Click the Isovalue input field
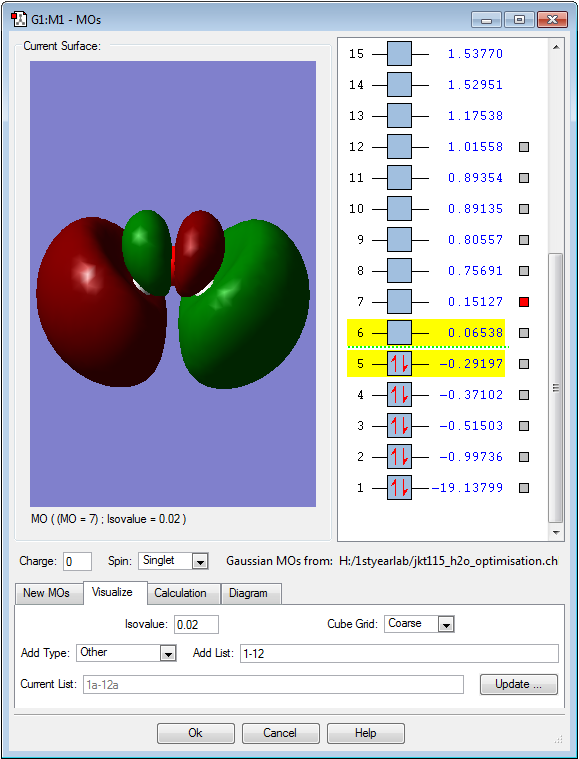This screenshot has width=579, height=759. coord(196,624)
